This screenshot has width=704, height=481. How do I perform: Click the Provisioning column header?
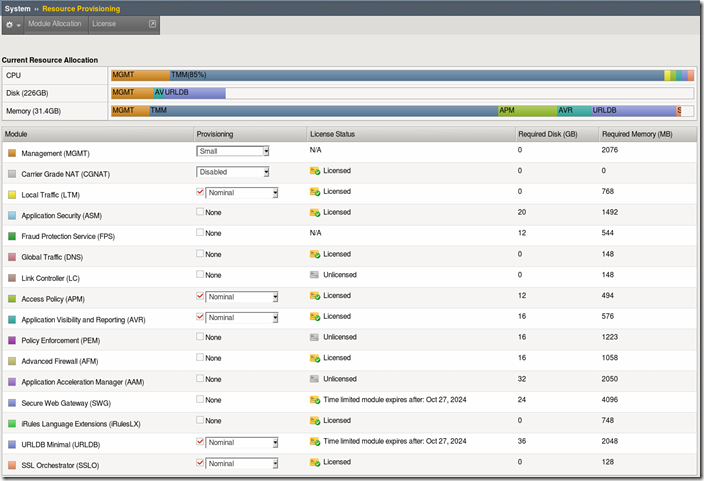point(250,134)
